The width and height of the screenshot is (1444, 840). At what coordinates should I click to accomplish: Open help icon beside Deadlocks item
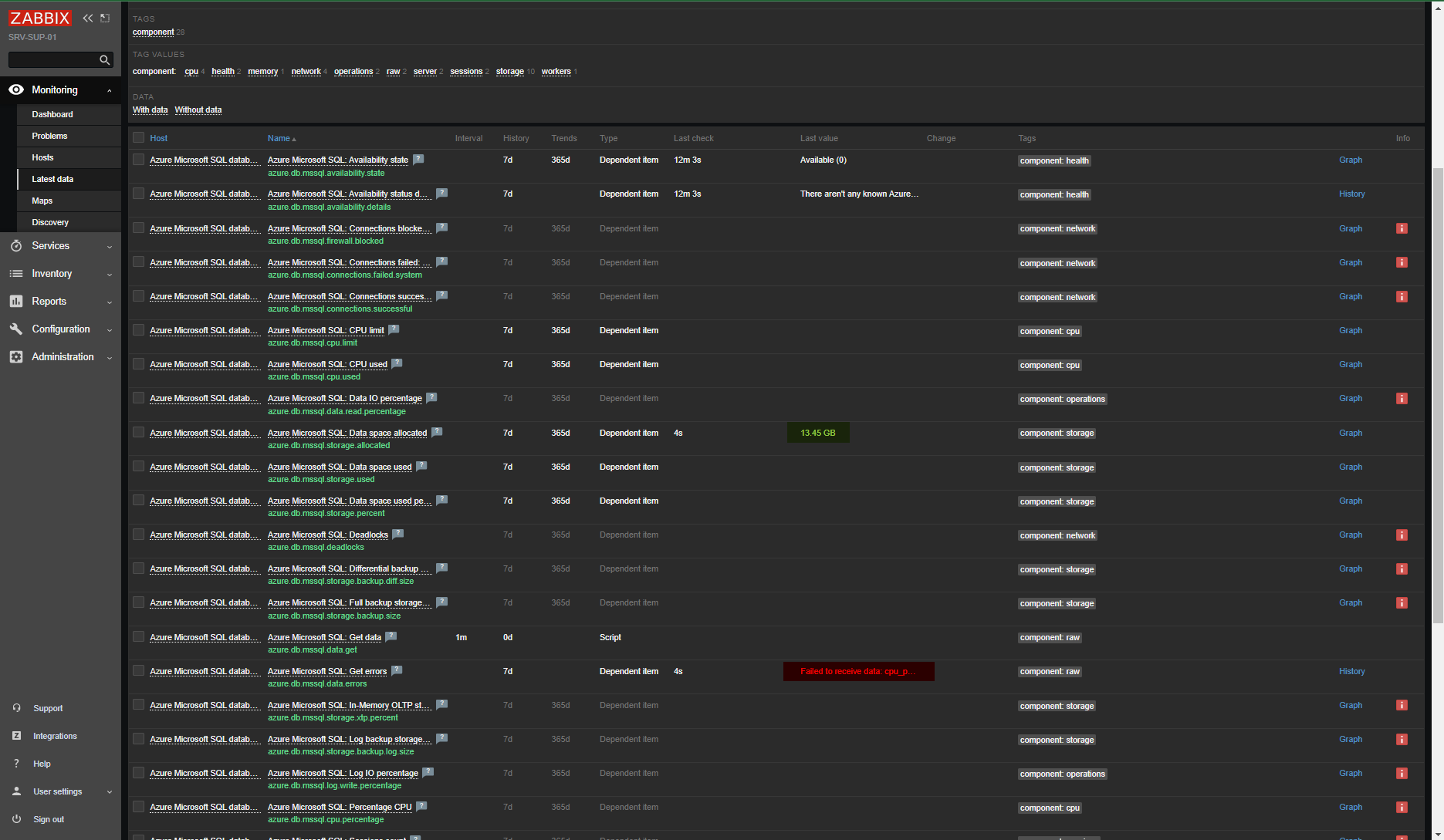398,535
